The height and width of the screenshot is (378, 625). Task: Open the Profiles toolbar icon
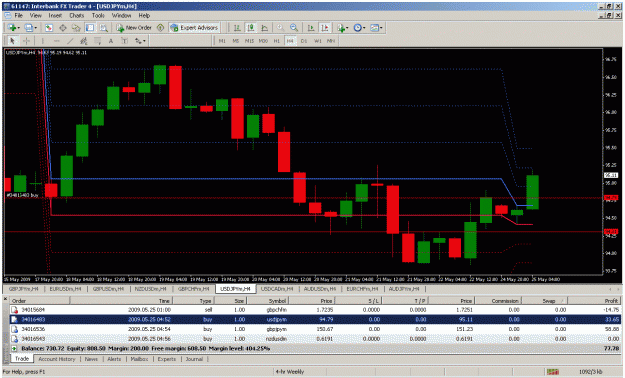[x=28, y=28]
